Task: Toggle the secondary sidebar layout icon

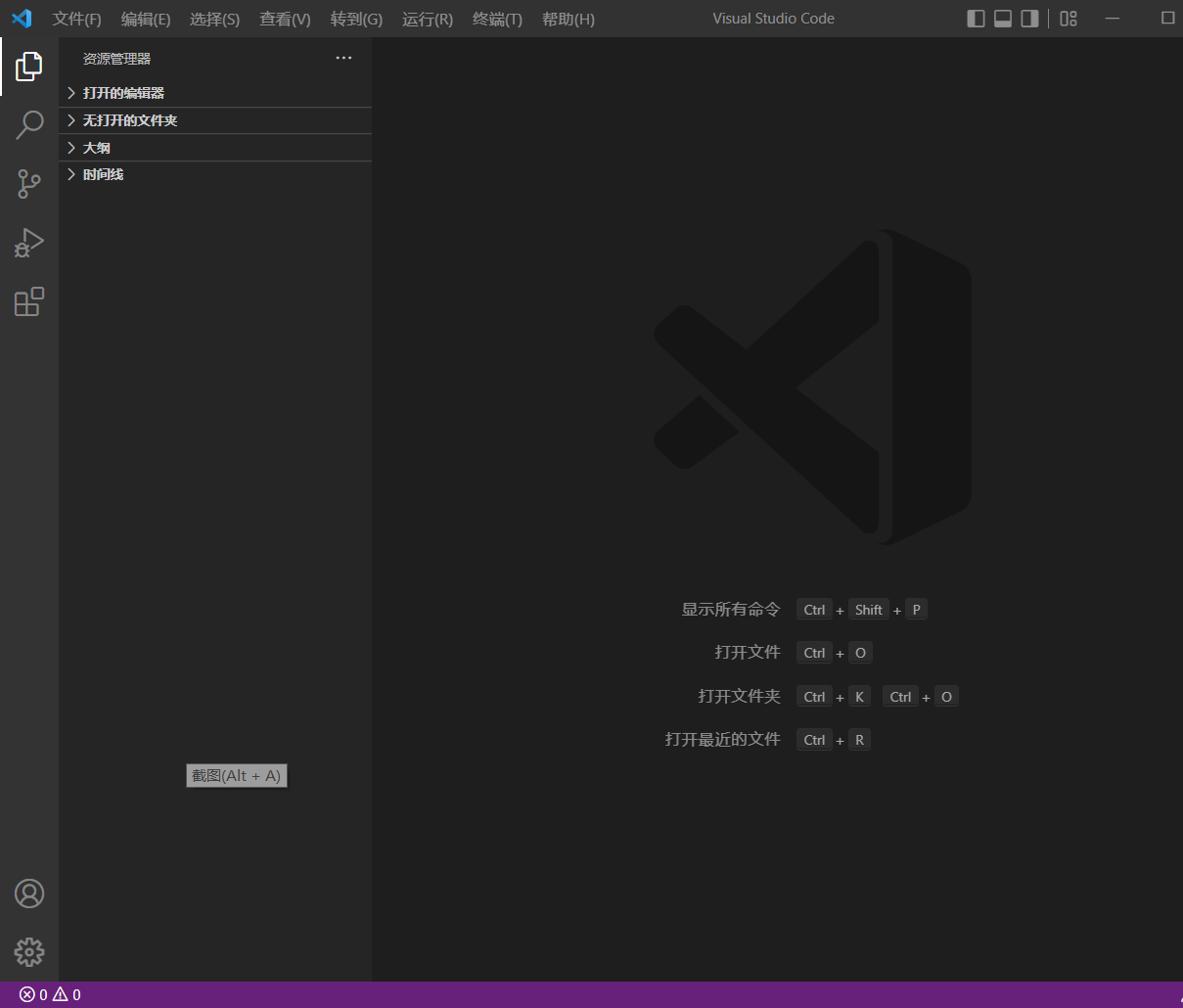Action: click(1029, 19)
